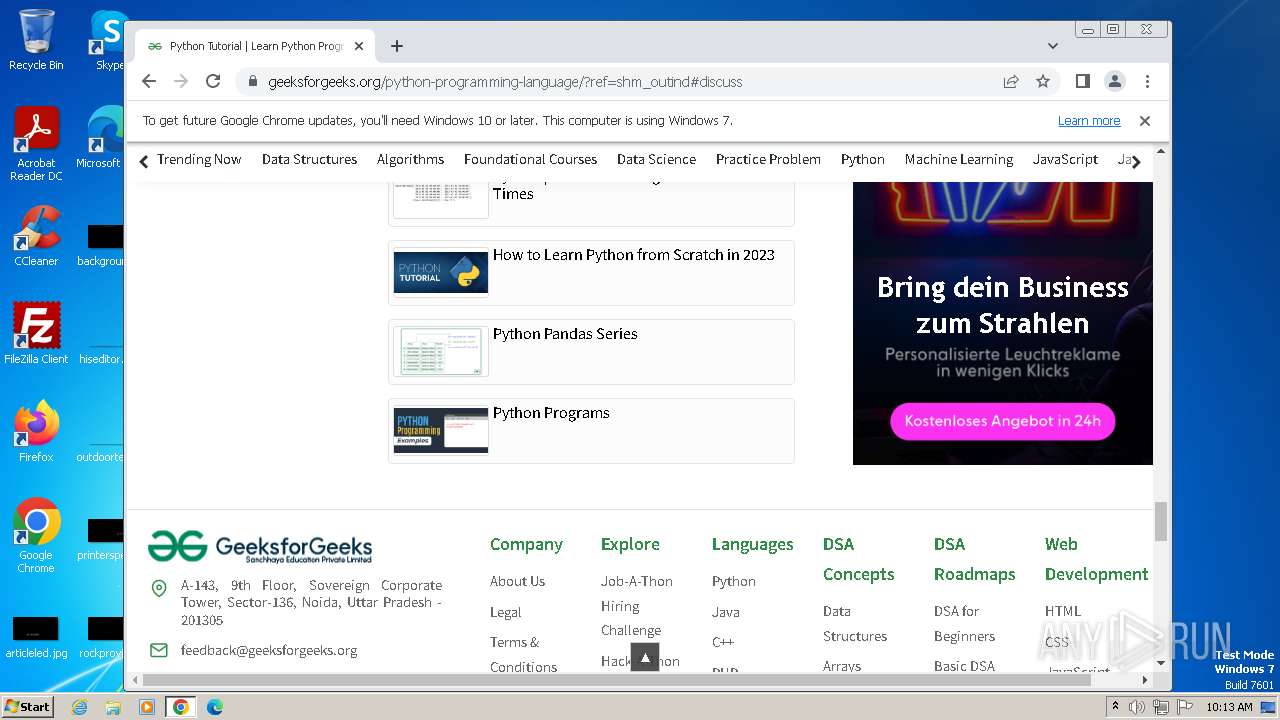Click the scroll-to-top arrow button

coord(645,657)
